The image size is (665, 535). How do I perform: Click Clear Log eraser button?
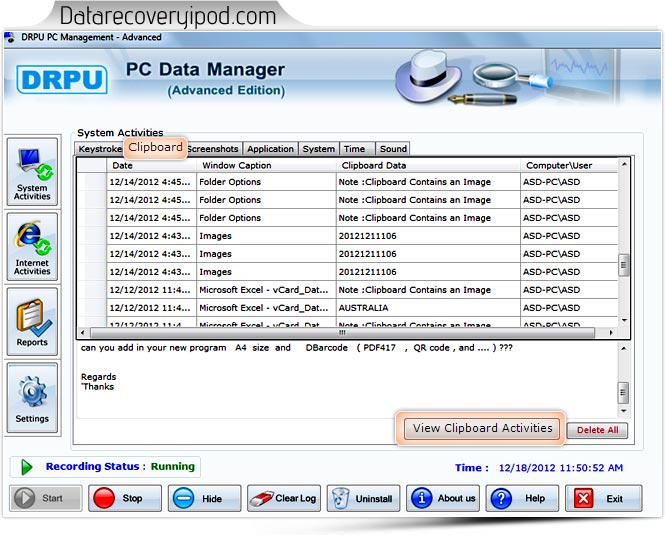284,498
